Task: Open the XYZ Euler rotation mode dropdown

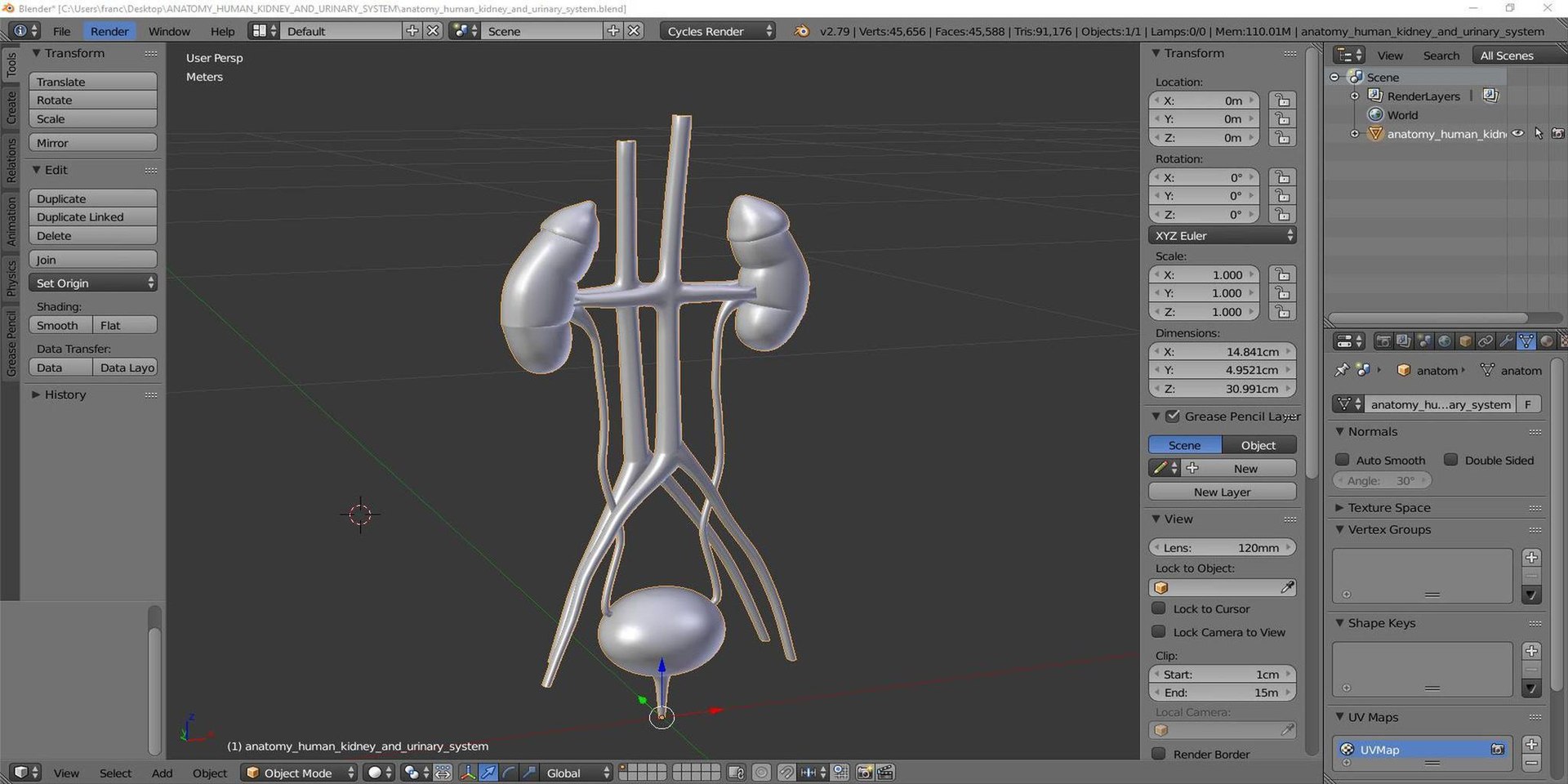Action: coord(1222,235)
